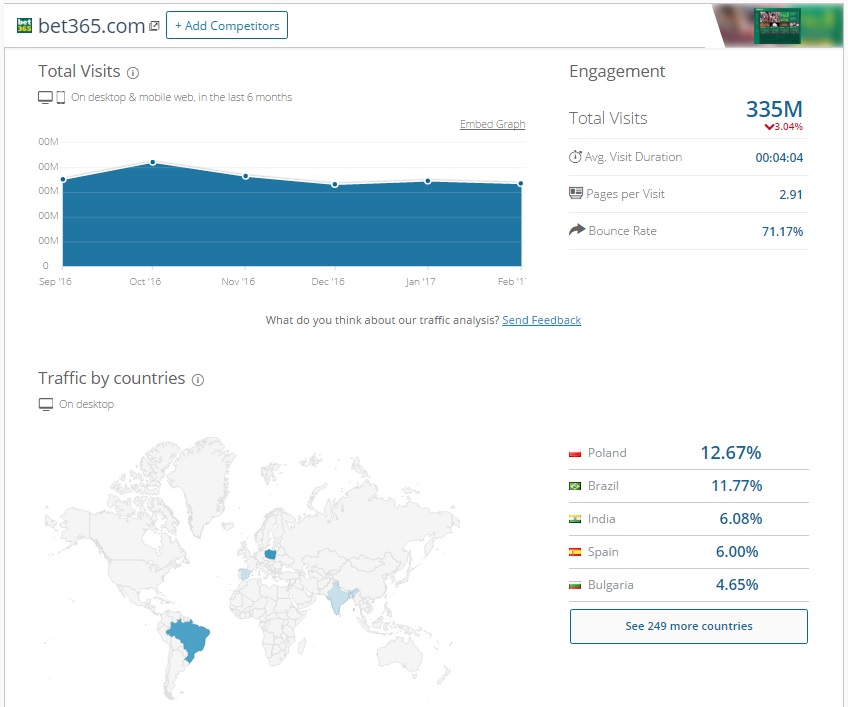Show info tooltip for Traffic by countries
Image resolution: width=848 pixels, height=707 pixels.
pyautogui.click(x=198, y=380)
